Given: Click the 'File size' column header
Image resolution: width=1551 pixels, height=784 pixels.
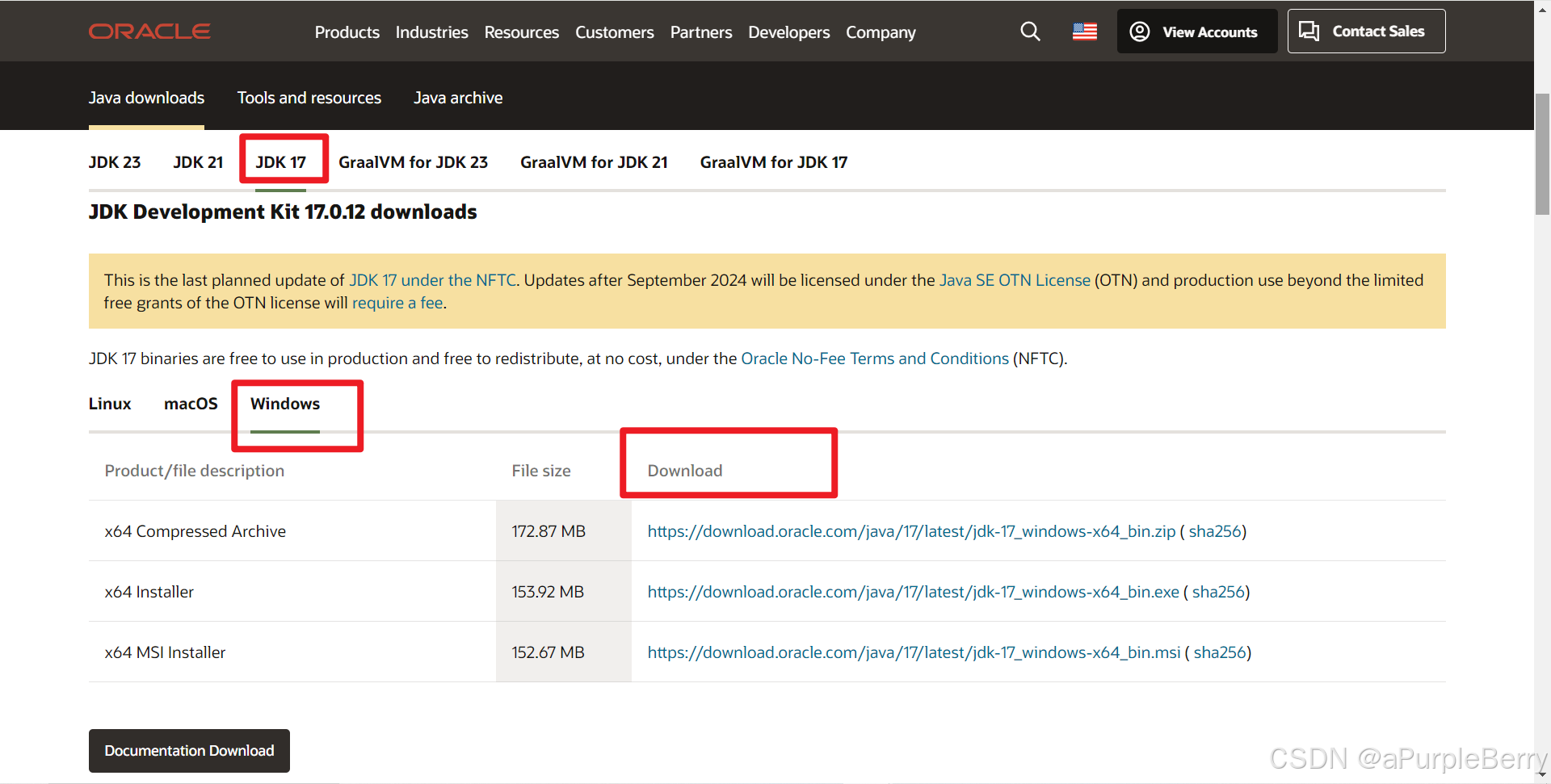Looking at the screenshot, I should tap(541, 471).
